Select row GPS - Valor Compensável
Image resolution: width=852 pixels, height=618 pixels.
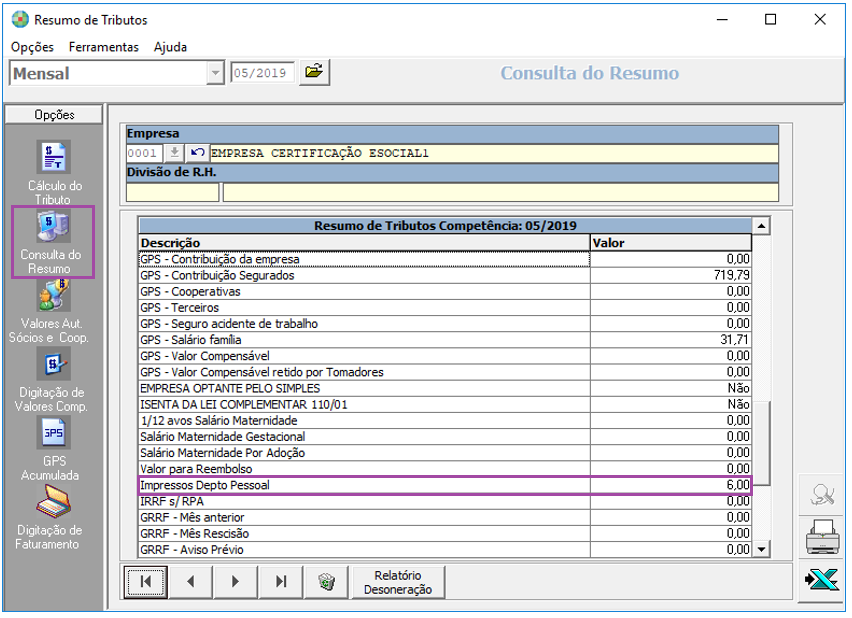coord(445,356)
